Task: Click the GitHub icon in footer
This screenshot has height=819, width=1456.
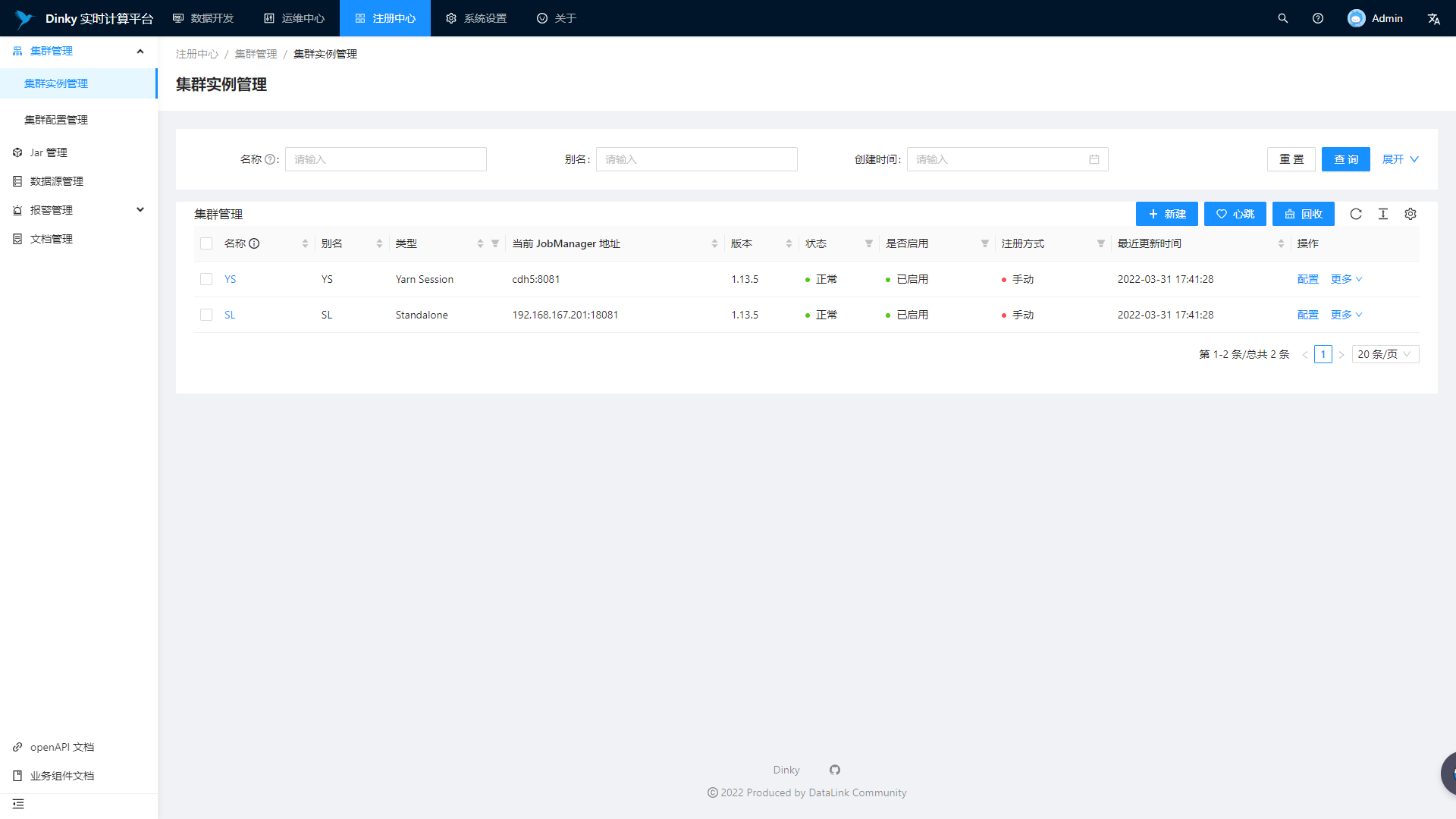Action: 835,770
